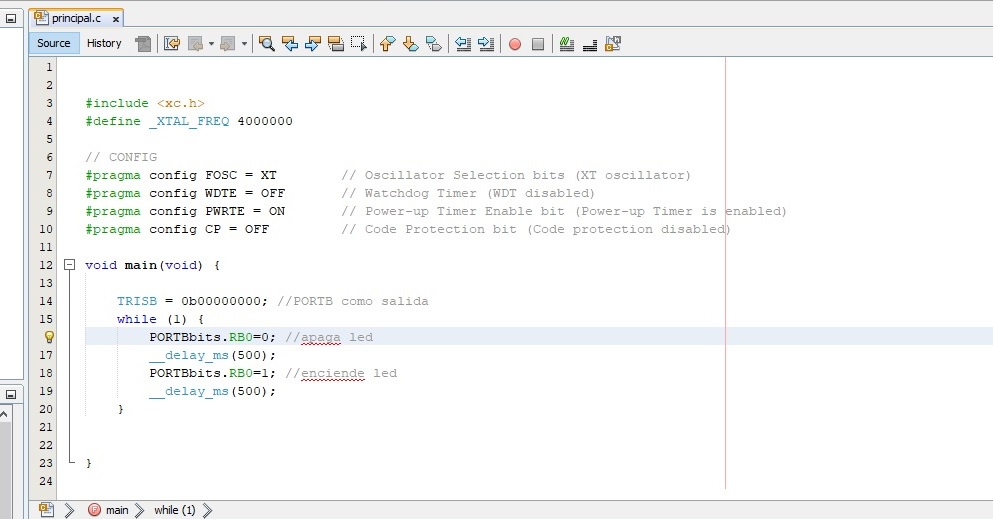The width and height of the screenshot is (993, 519).
Task: Toggle a bookmark on the current line
Action: pyautogui.click(x=434, y=44)
